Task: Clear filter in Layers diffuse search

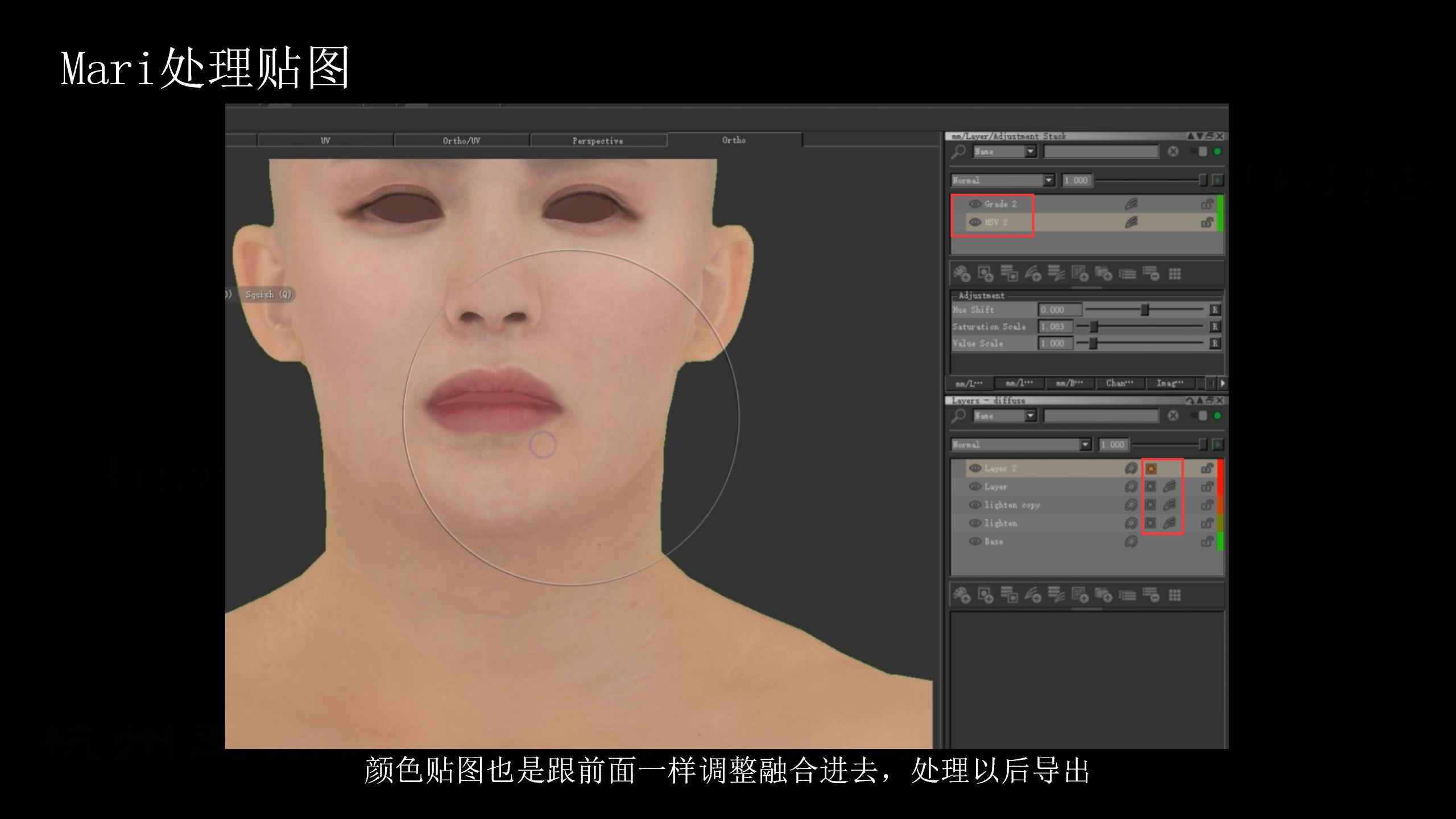Action: (x=1173, y=416)
